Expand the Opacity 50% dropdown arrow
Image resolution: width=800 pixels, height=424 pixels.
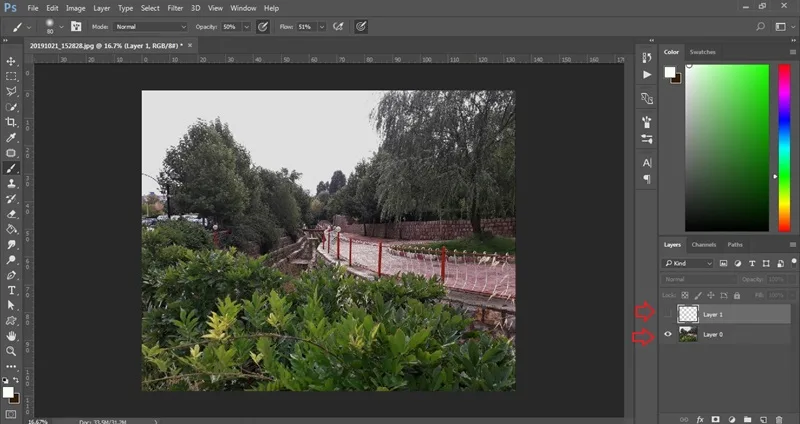246,27
